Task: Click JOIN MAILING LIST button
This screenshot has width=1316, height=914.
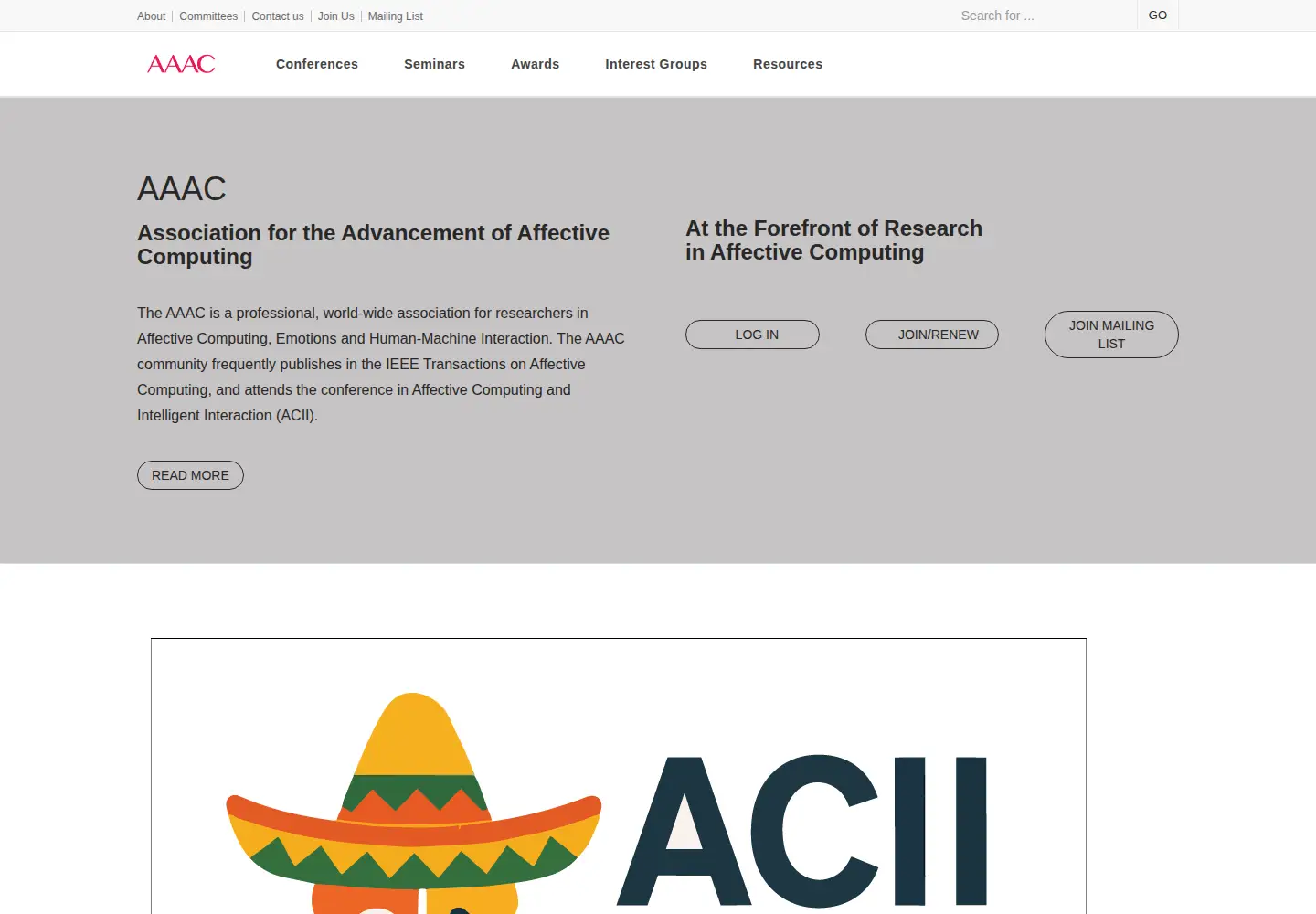Action: click(1111, 335)
